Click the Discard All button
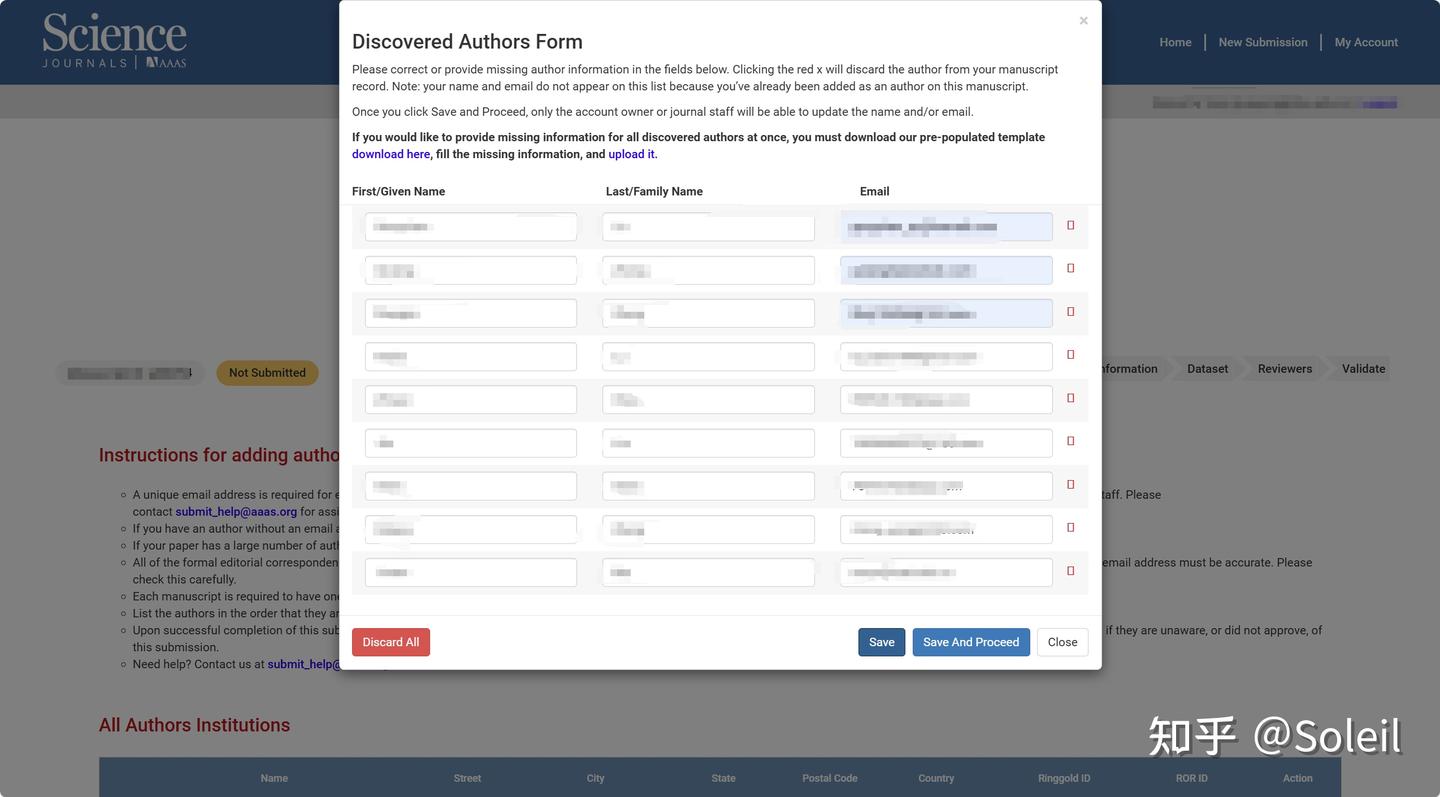The image size is (1440, 797). click(x=391, y=642)
